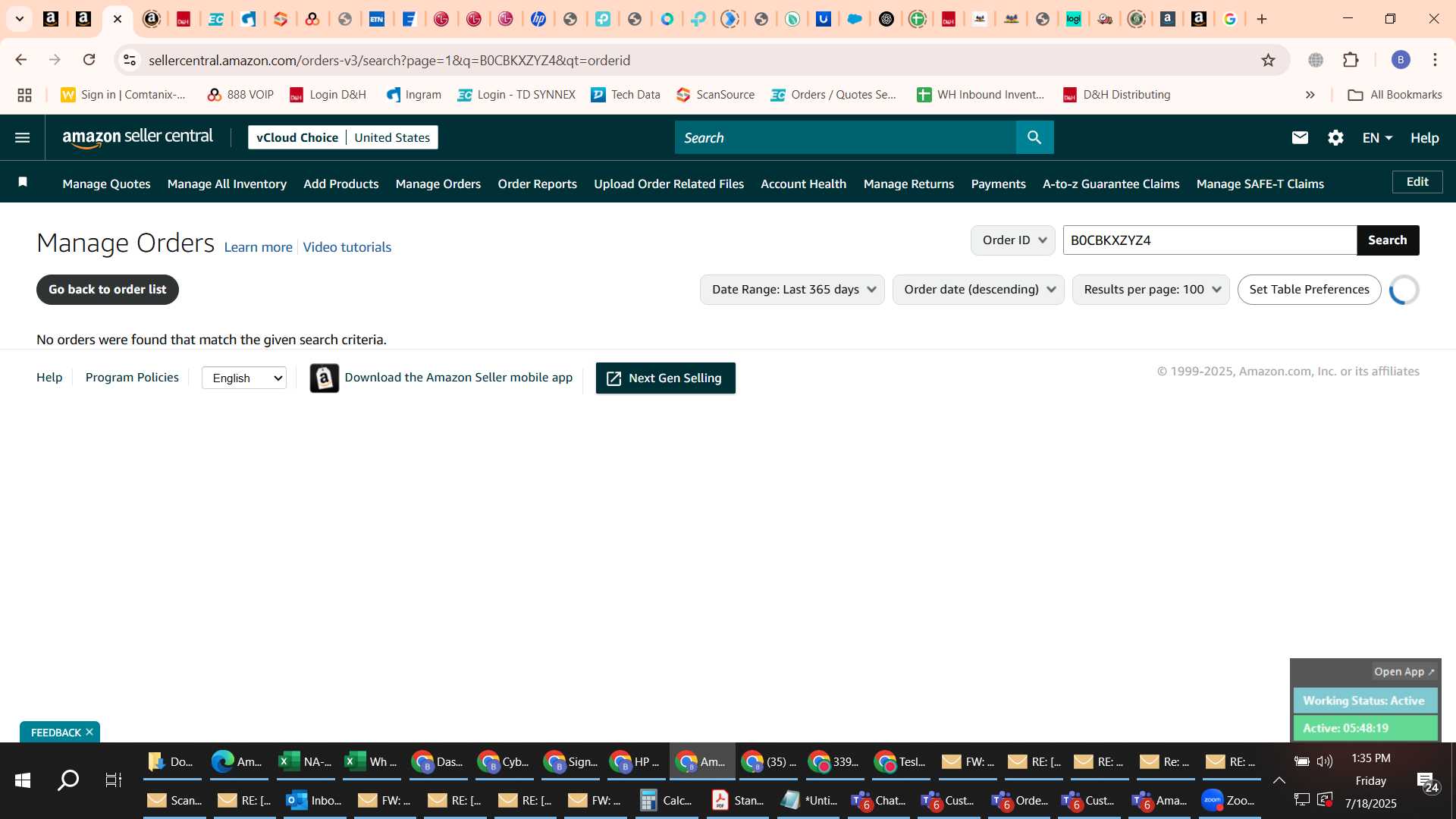Open the messages envelope icon
The image size is (1456, 819).
(x=1300, y=137)
